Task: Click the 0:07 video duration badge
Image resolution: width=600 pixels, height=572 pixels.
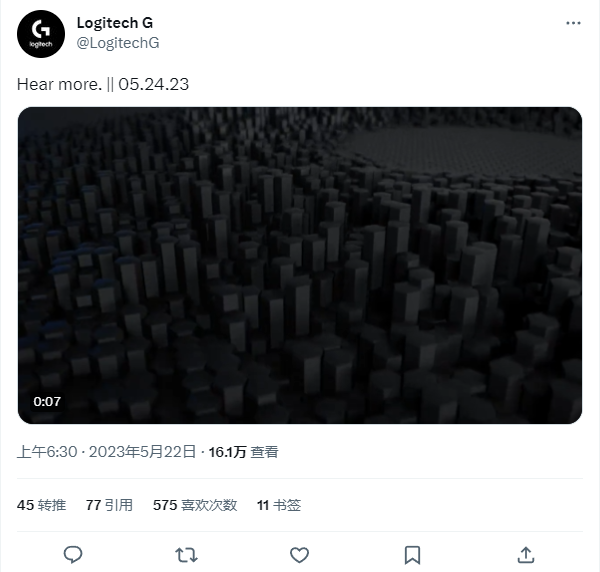Action: 47,401
